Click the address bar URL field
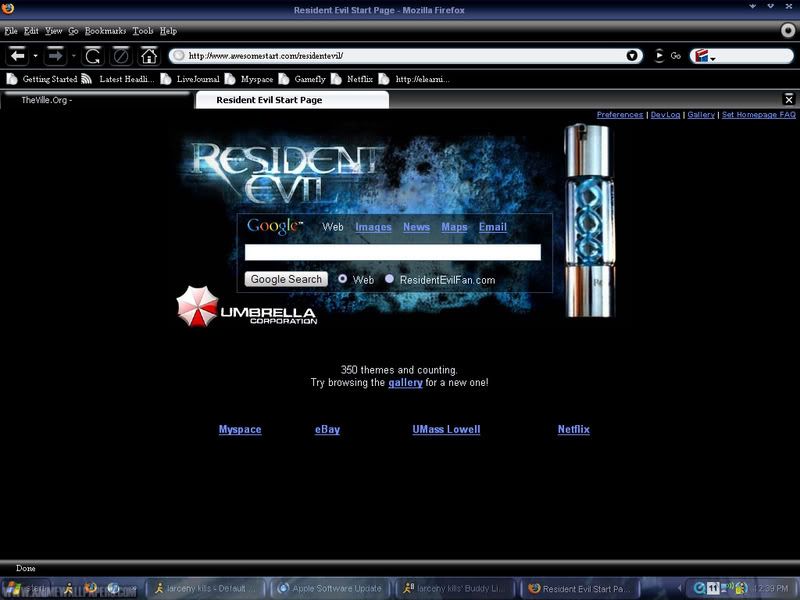Image resolution: width=800 pixels, height=600 pixels. [x=405, y=56]
